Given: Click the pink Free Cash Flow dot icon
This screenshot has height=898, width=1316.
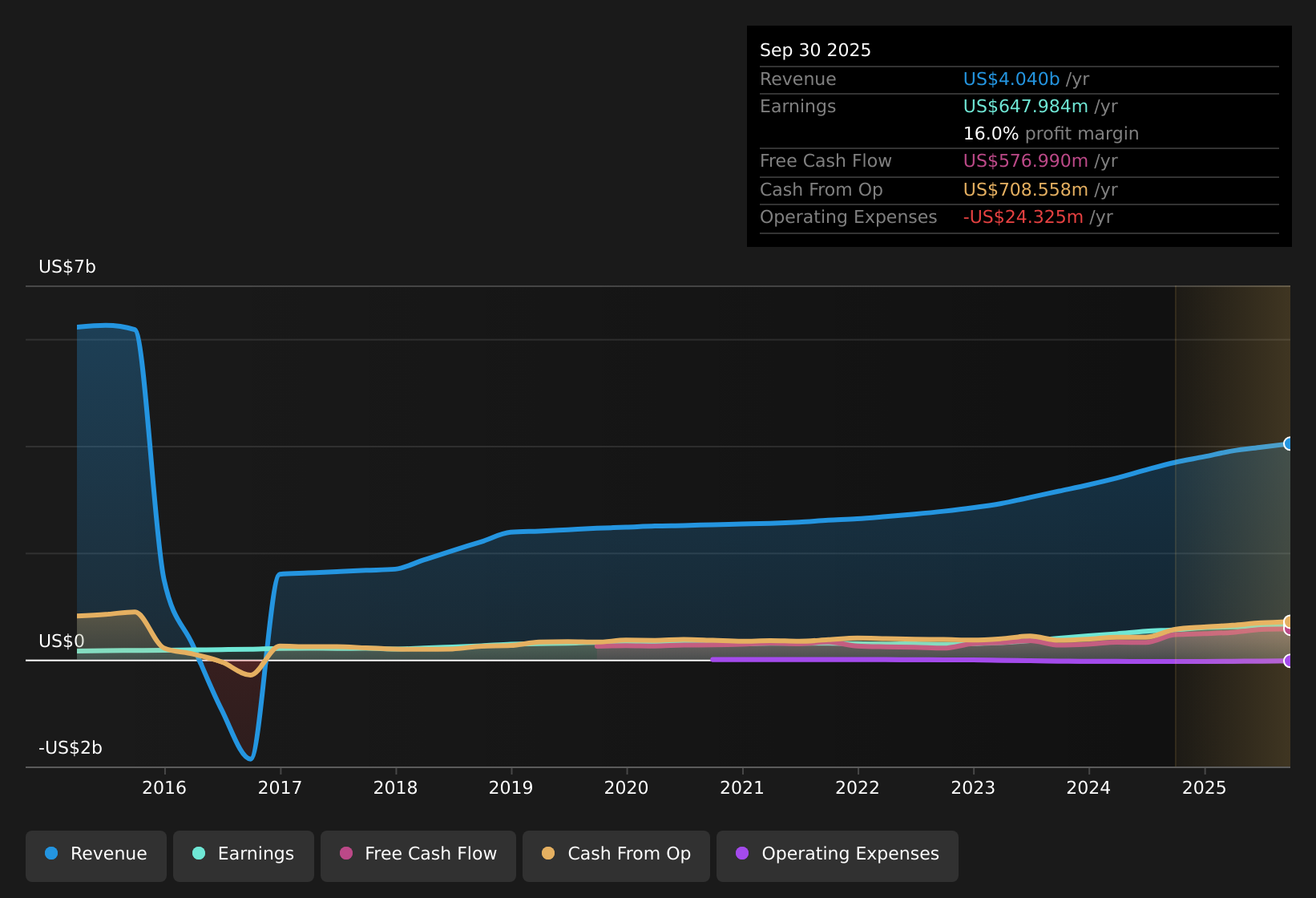Looking at the screenshot, I should [345, 854].
